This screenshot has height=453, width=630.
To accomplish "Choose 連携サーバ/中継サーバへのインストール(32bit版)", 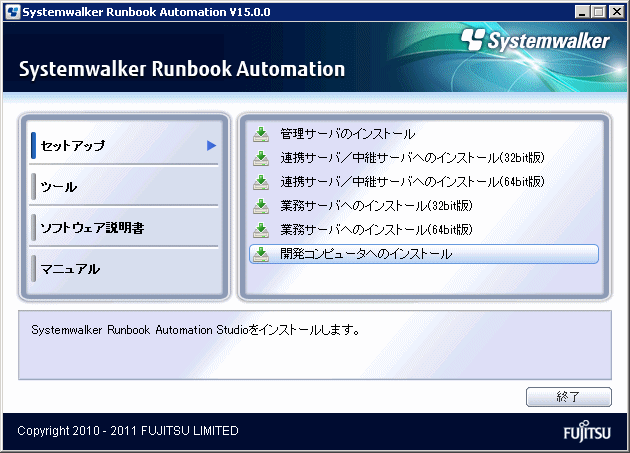I will click(x=412, y=158).
